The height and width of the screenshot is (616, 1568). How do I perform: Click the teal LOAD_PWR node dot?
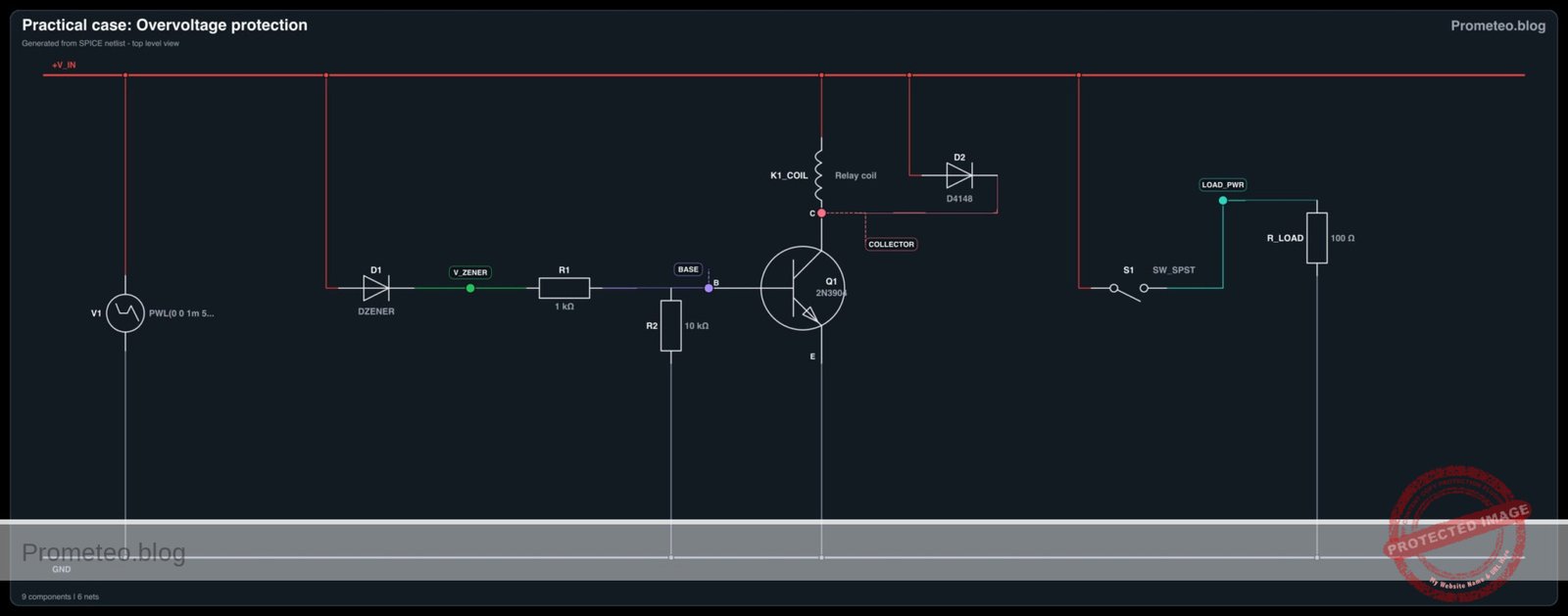pos(1223,201)
